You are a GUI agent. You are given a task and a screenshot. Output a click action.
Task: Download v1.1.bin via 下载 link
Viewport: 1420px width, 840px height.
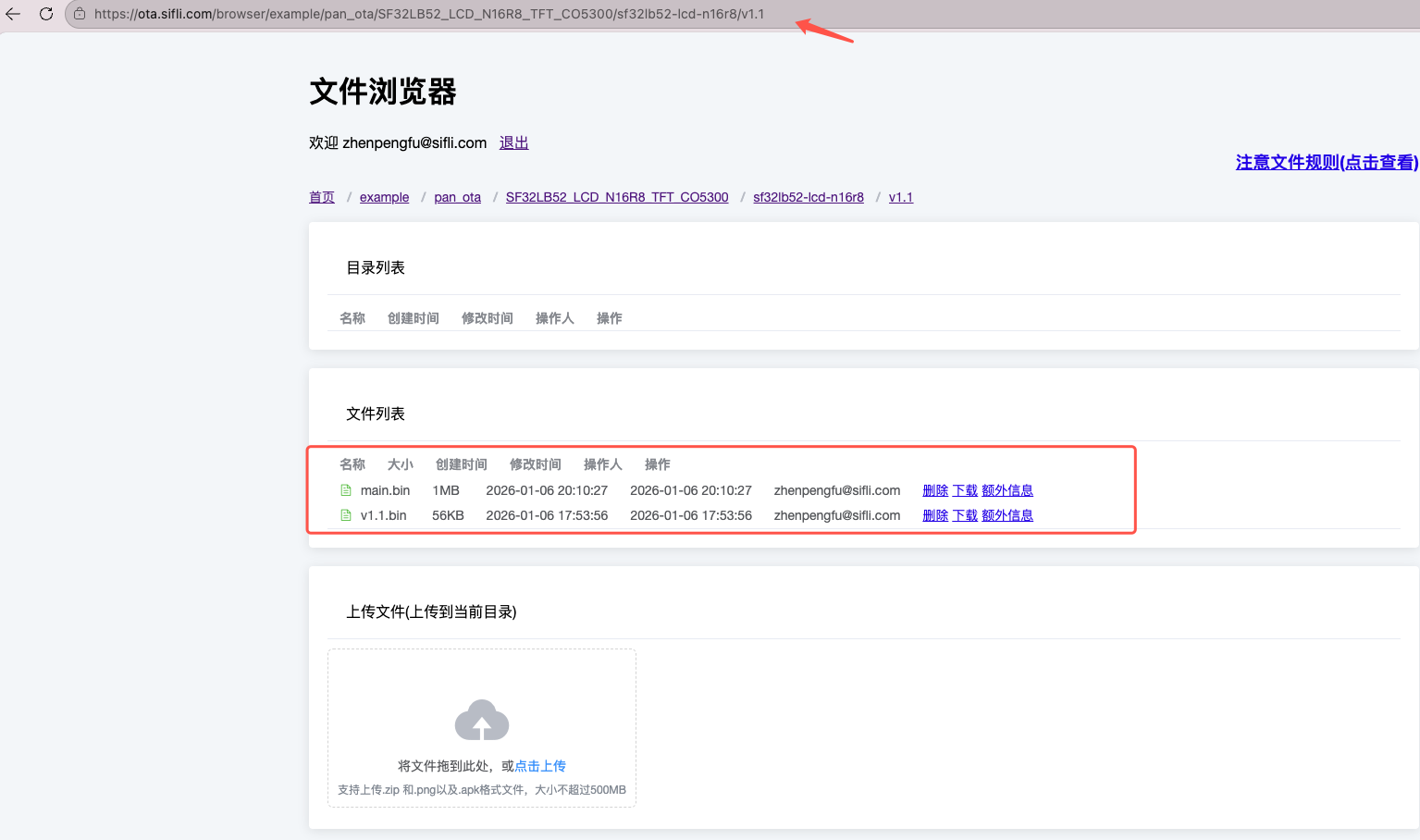pos(965,515)
